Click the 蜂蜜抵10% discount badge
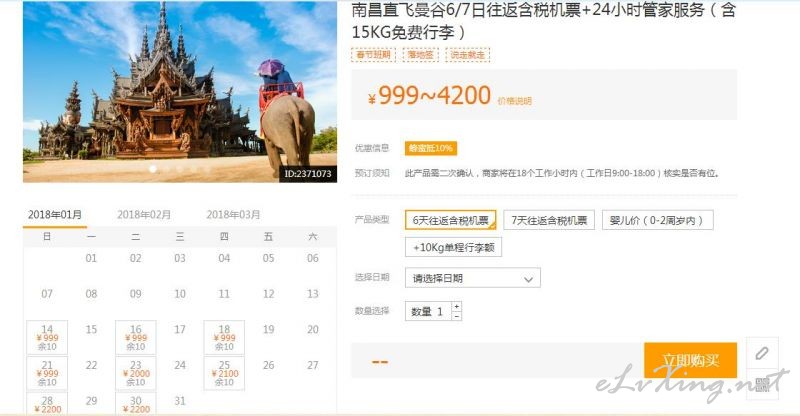The width and height of the screenshot is (800, 416). click(431, 148)
